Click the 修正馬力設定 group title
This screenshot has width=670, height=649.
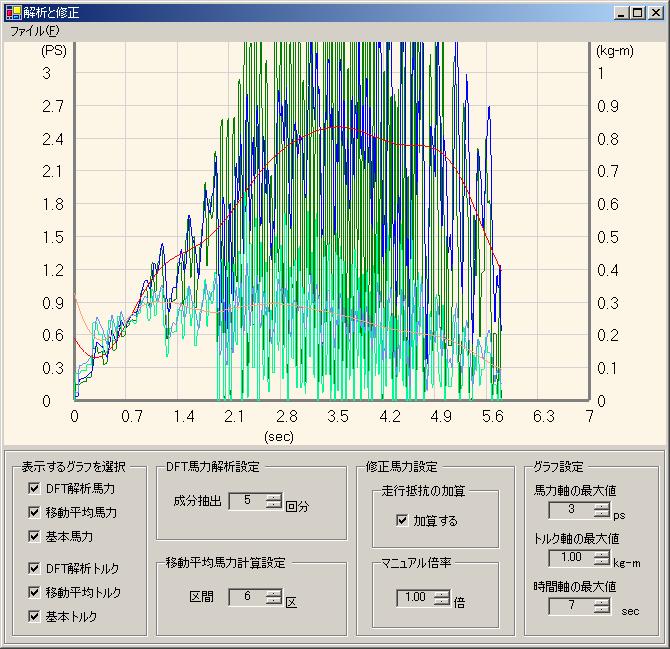(x=401, y=466)
